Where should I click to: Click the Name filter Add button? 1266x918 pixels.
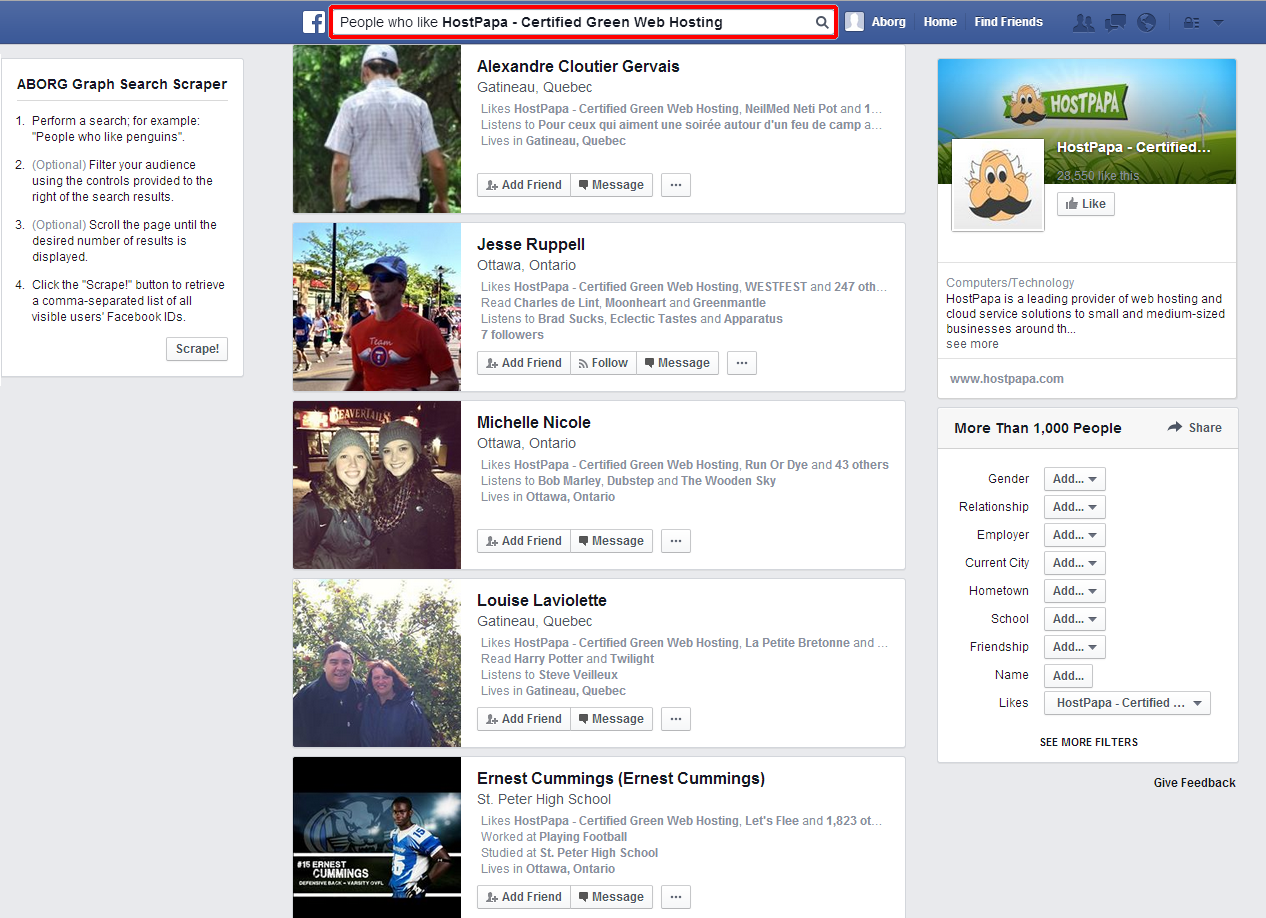(x=1068, y=675)
